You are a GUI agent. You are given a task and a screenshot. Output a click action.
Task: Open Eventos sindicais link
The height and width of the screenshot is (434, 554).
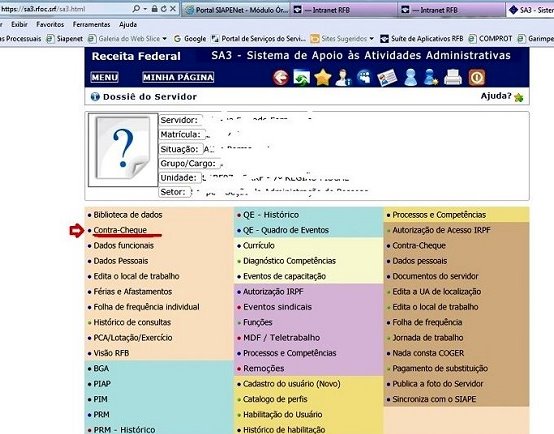tap(277, 307)
